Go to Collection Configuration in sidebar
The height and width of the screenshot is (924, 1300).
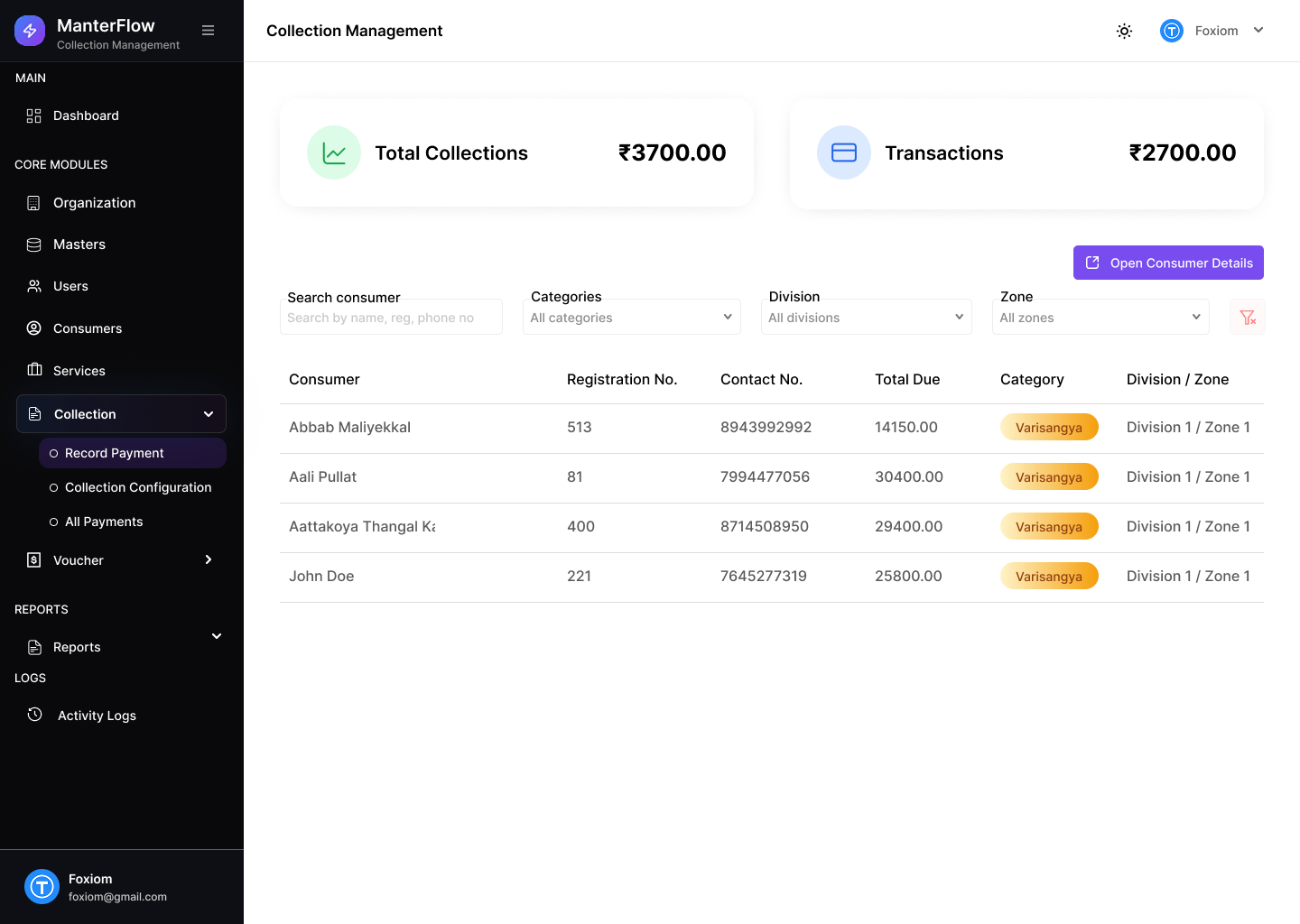click(138, 487)
